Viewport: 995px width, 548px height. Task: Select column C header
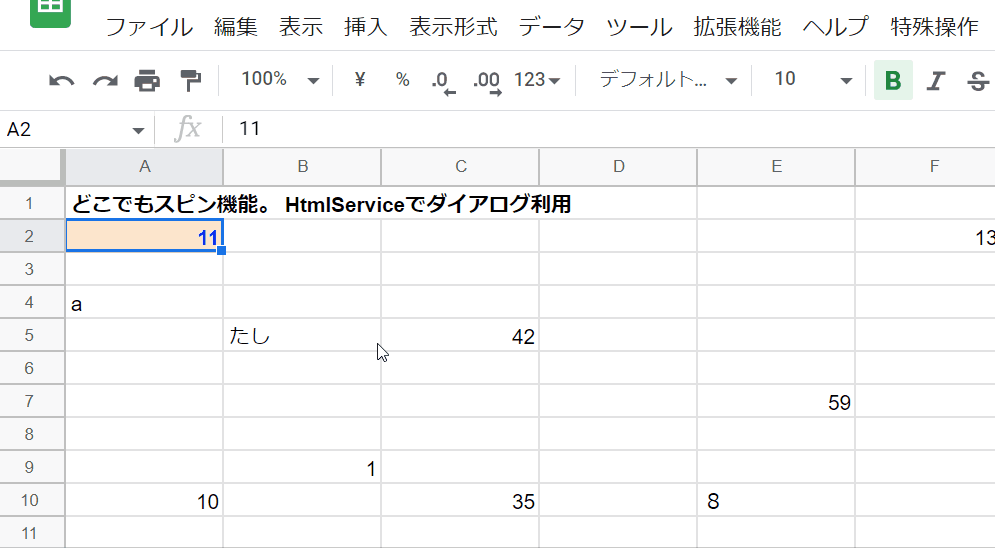(x=461, y=166)
